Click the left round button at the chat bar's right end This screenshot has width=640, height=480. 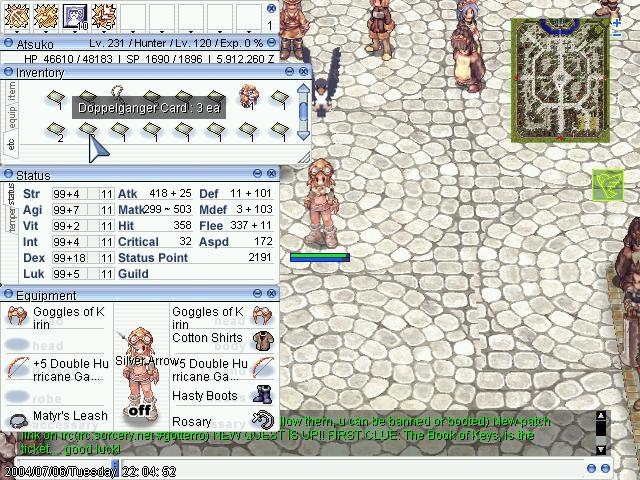coord(591,469)
